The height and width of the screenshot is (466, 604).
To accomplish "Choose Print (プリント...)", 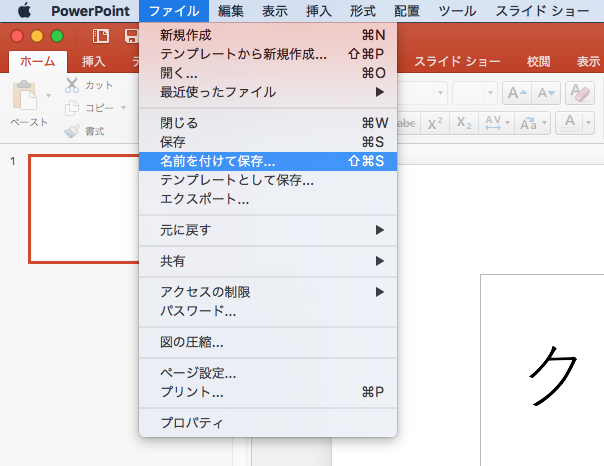I will tap(268, 392).
